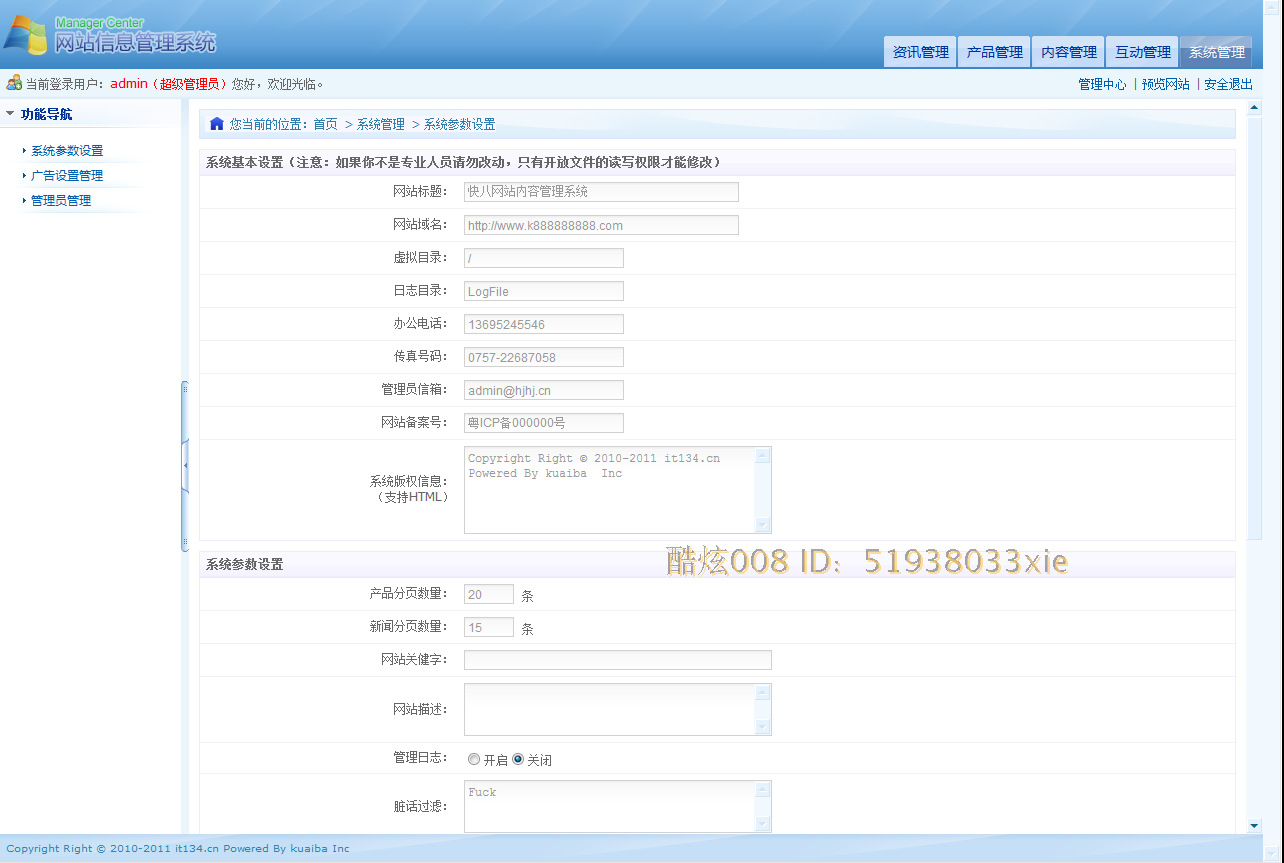1284x863 pixels.
Task: Select the 开启 radio button for 管理日志
Action: point(474,759)
